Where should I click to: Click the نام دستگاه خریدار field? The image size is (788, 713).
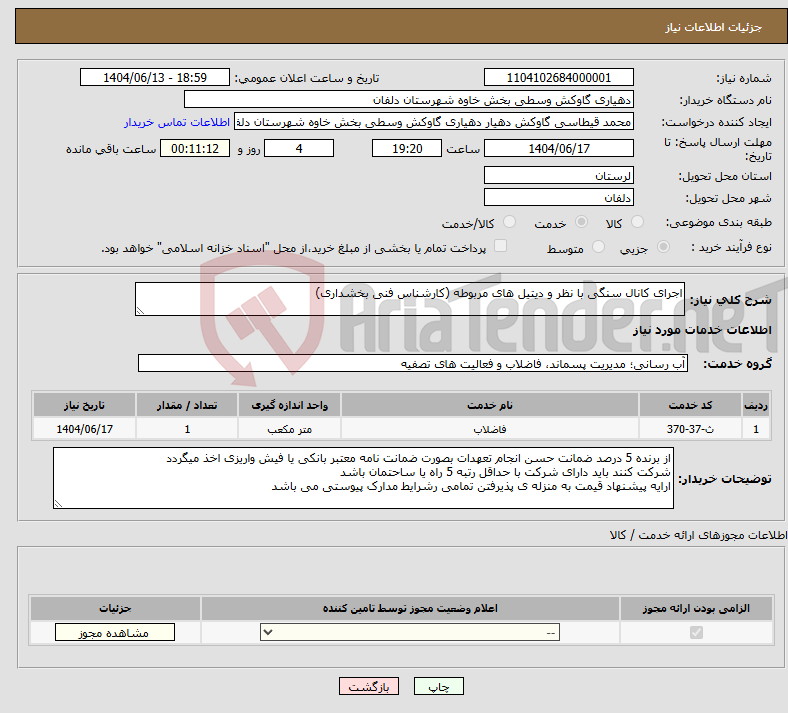409,99
